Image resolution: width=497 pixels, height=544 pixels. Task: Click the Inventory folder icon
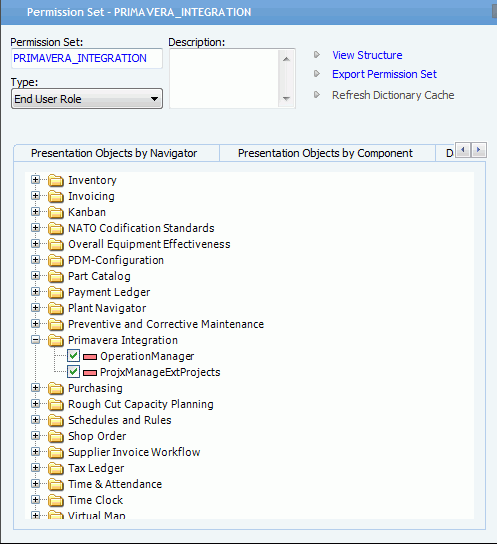pos(56,180)
